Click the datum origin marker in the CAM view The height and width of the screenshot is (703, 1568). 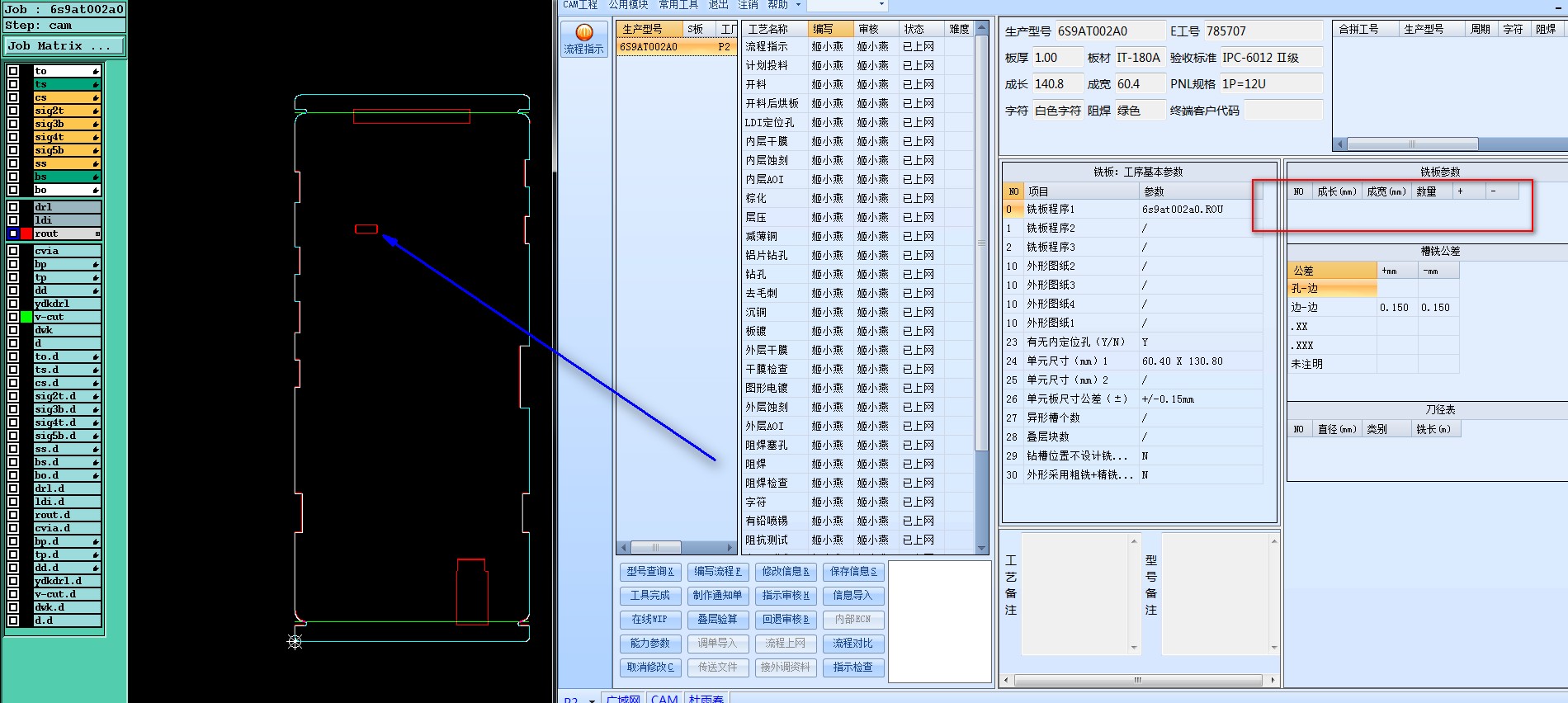tap(295, 641)
